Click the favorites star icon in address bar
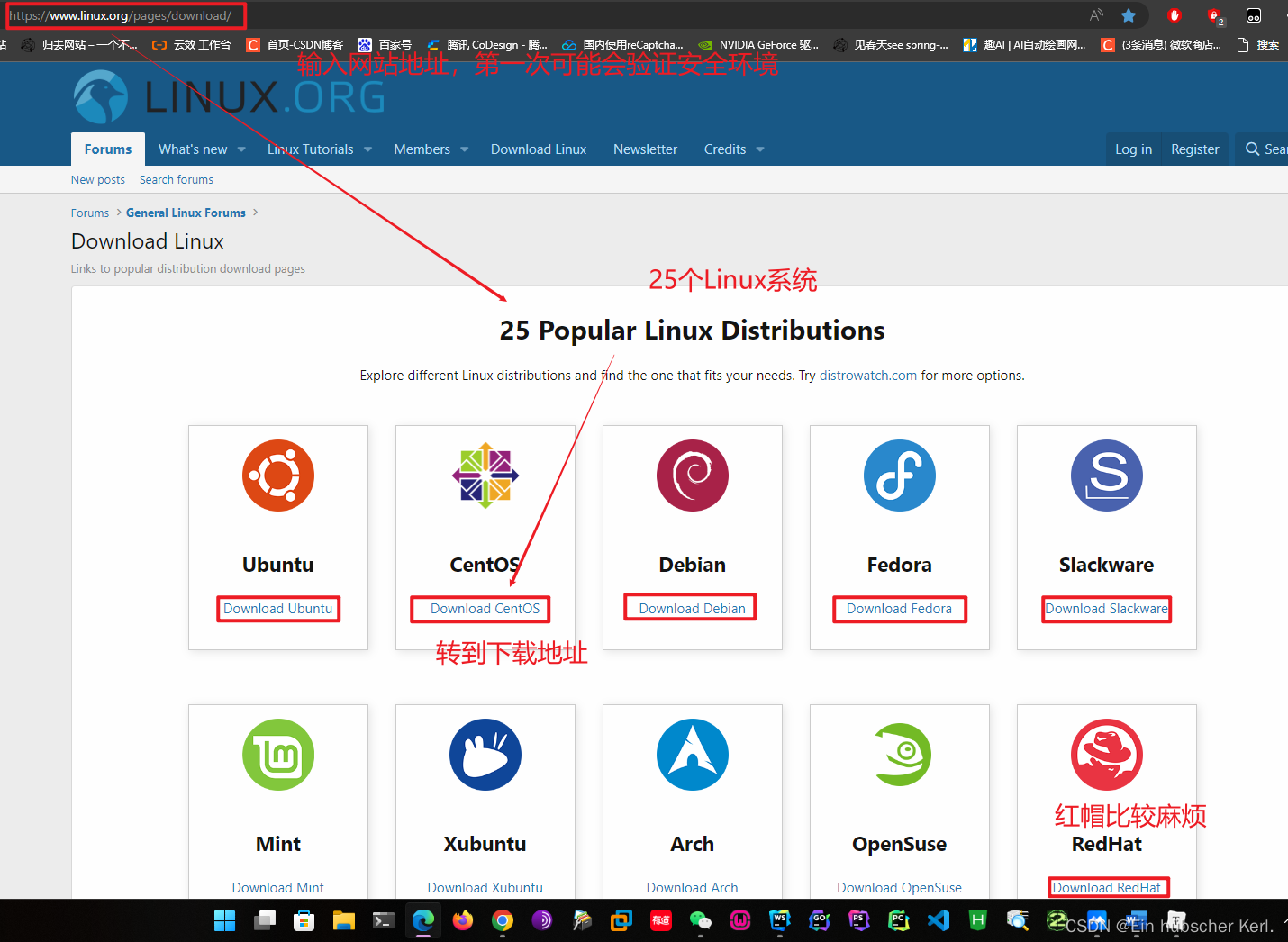Viewport: 1288px width, 942px height. (x=1129, y=15)
